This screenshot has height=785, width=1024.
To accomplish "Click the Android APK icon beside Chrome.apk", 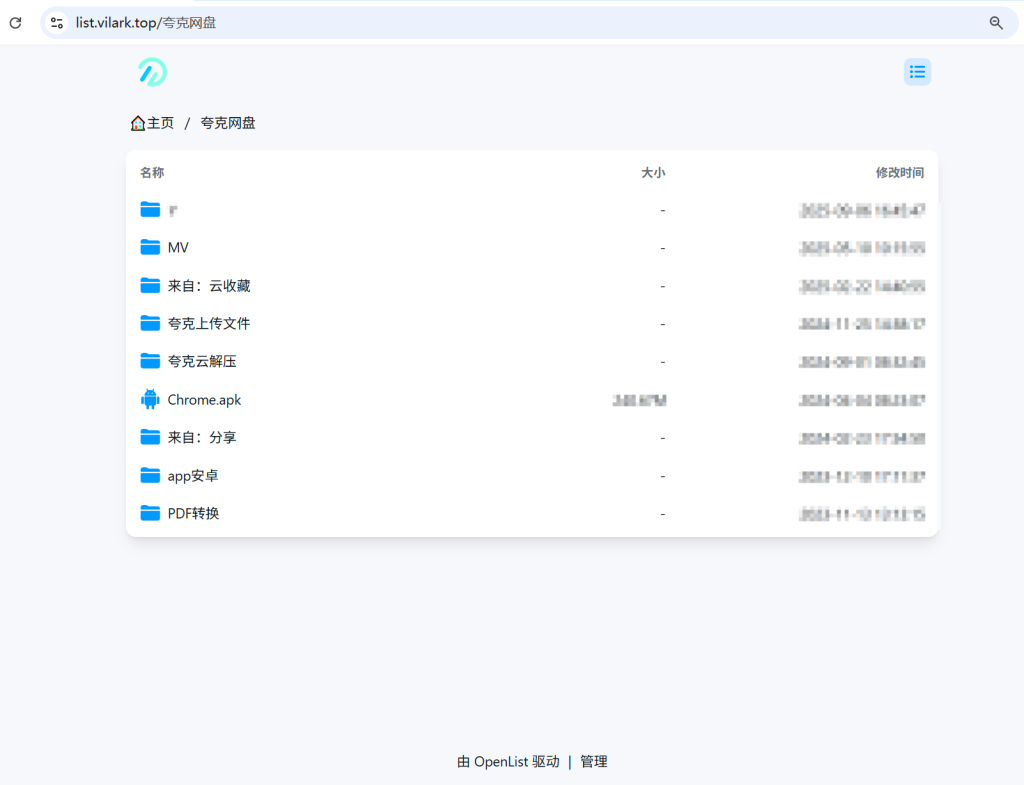I will point(149,399).
